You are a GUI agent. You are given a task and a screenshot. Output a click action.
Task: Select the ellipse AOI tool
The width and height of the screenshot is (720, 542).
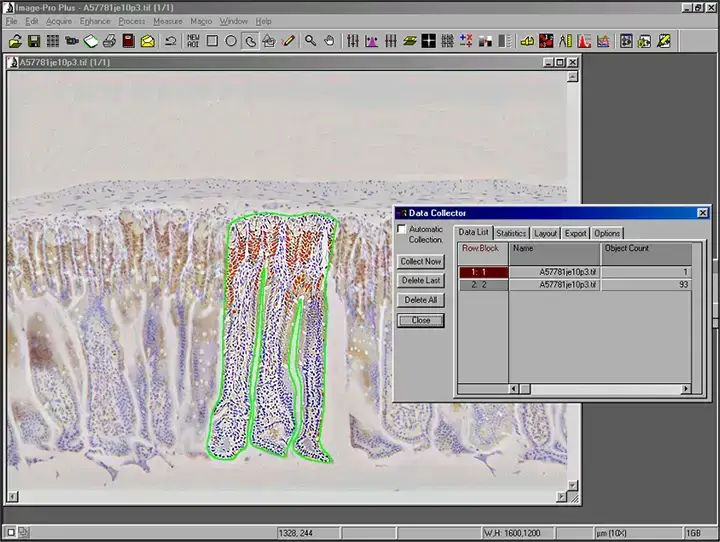coord(231,41)
